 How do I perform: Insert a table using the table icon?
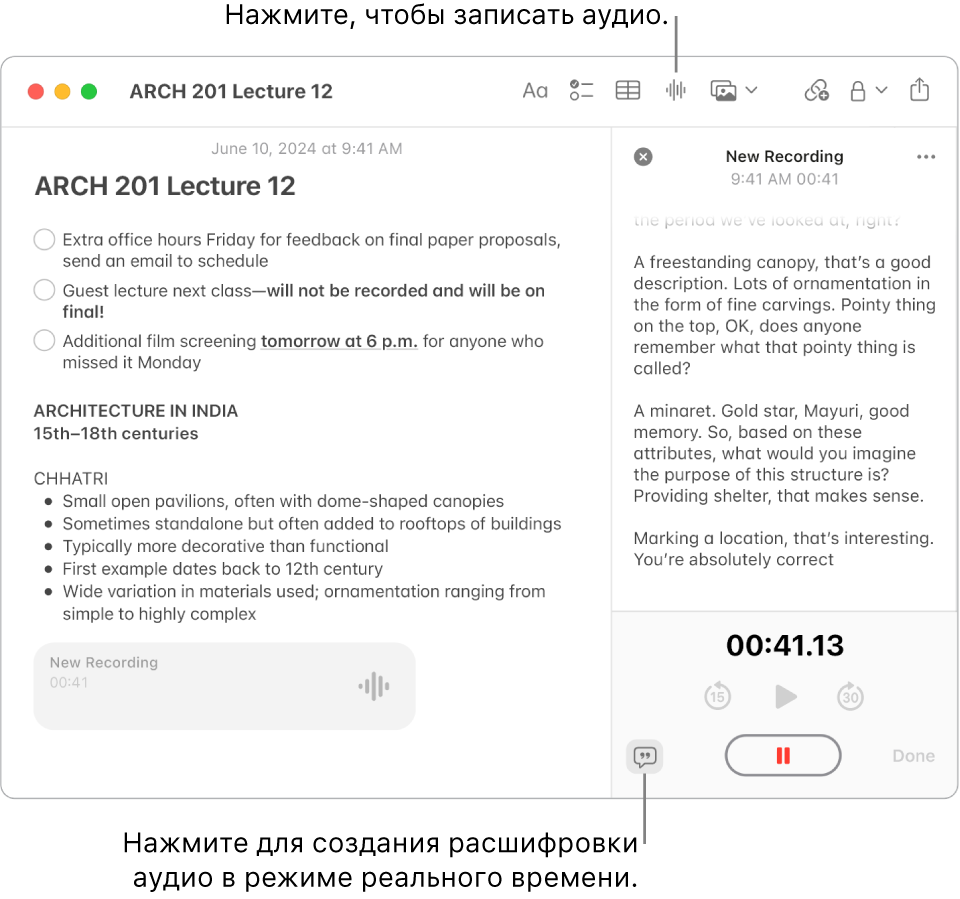[x=628, y=90]
